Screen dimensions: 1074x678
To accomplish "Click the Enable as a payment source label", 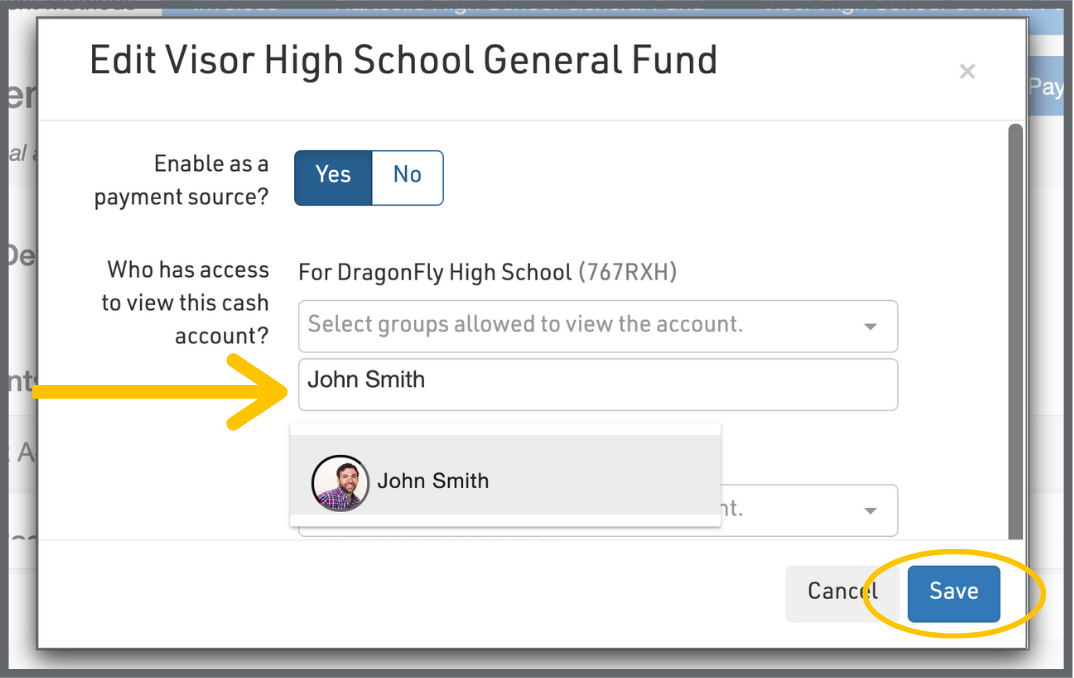I will coord(182,180).
